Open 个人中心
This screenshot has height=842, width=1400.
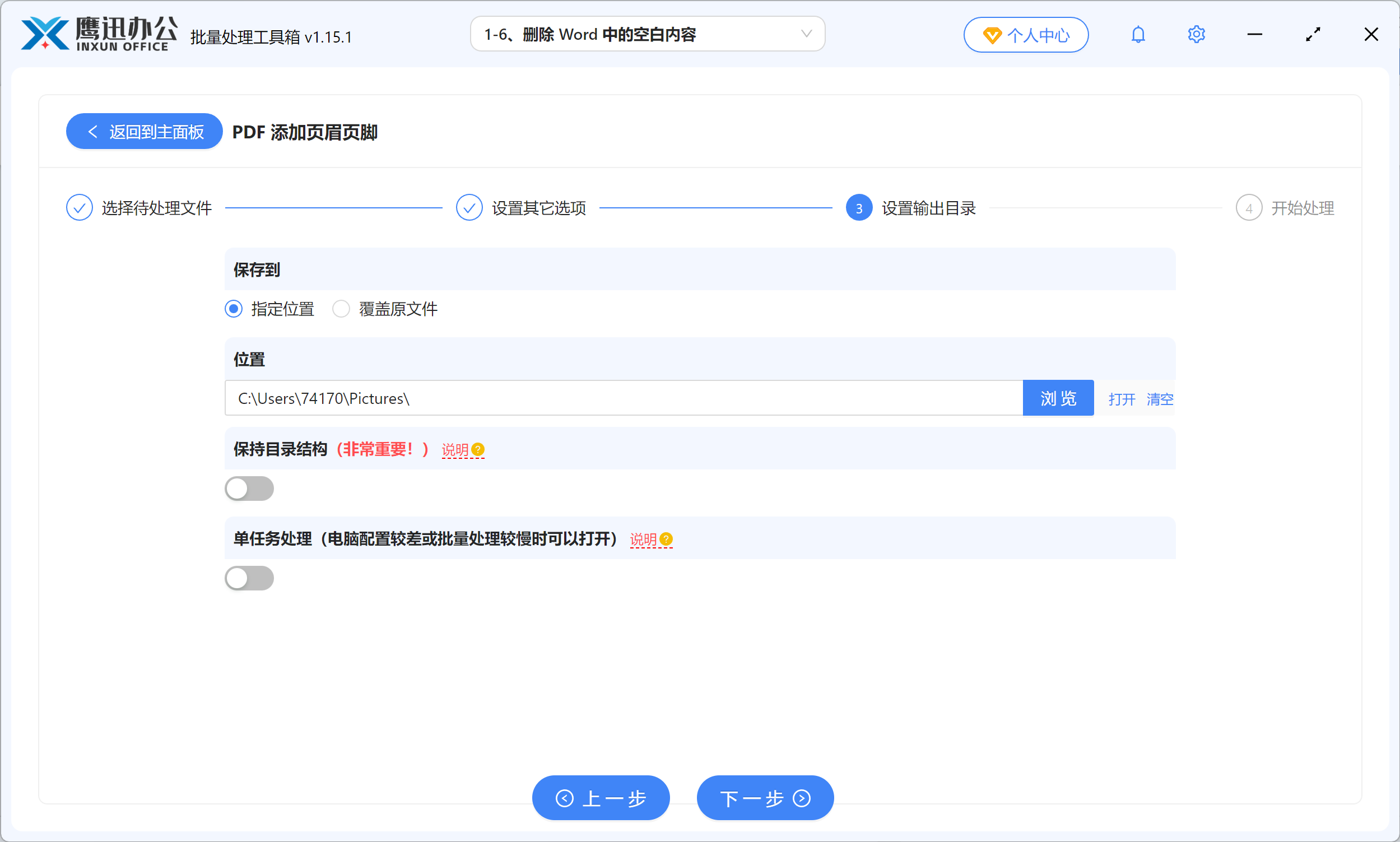pos(1026,35)
